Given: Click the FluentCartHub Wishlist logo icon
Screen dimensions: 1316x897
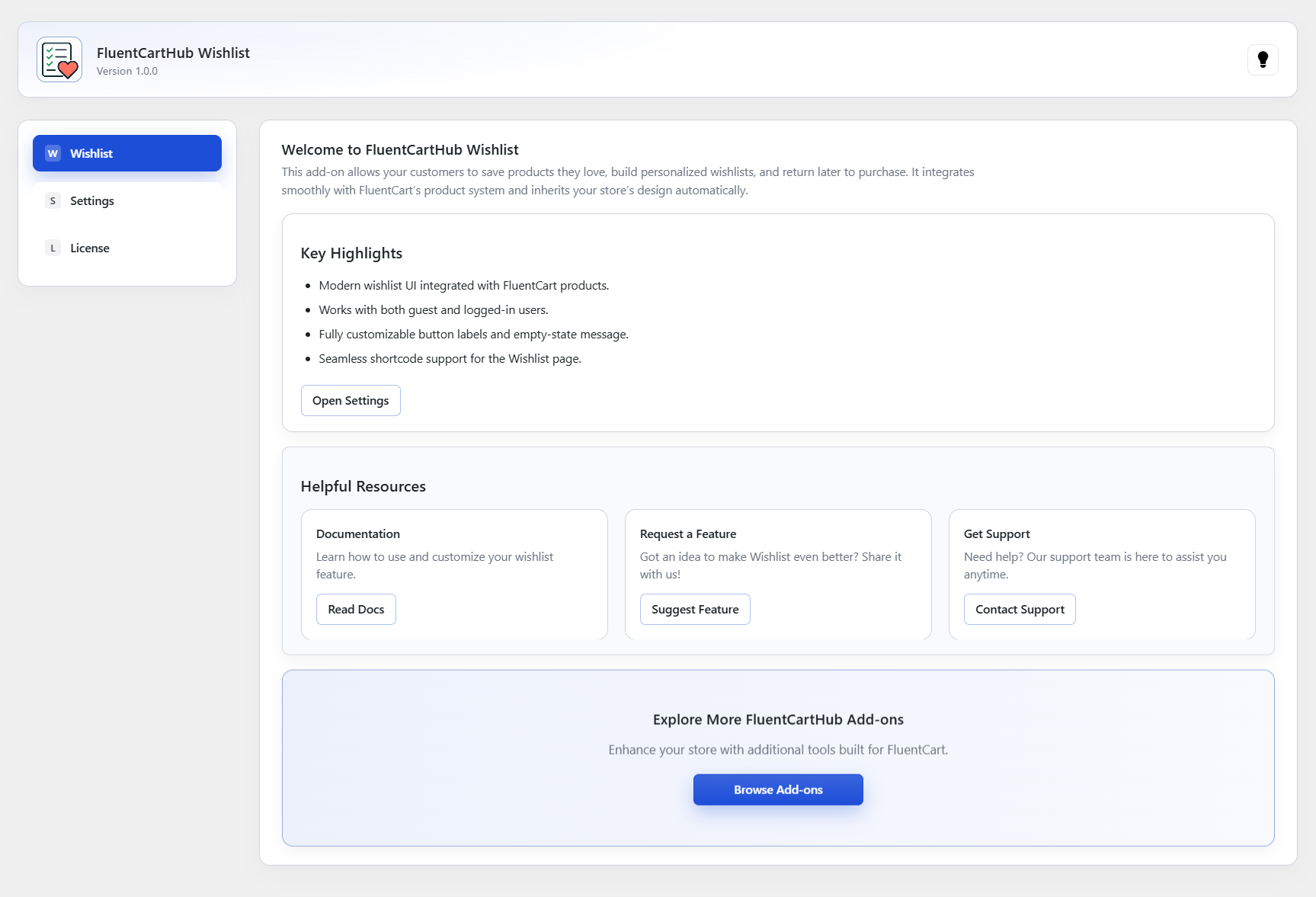Looking at the screenshot, I should point(59,59).
